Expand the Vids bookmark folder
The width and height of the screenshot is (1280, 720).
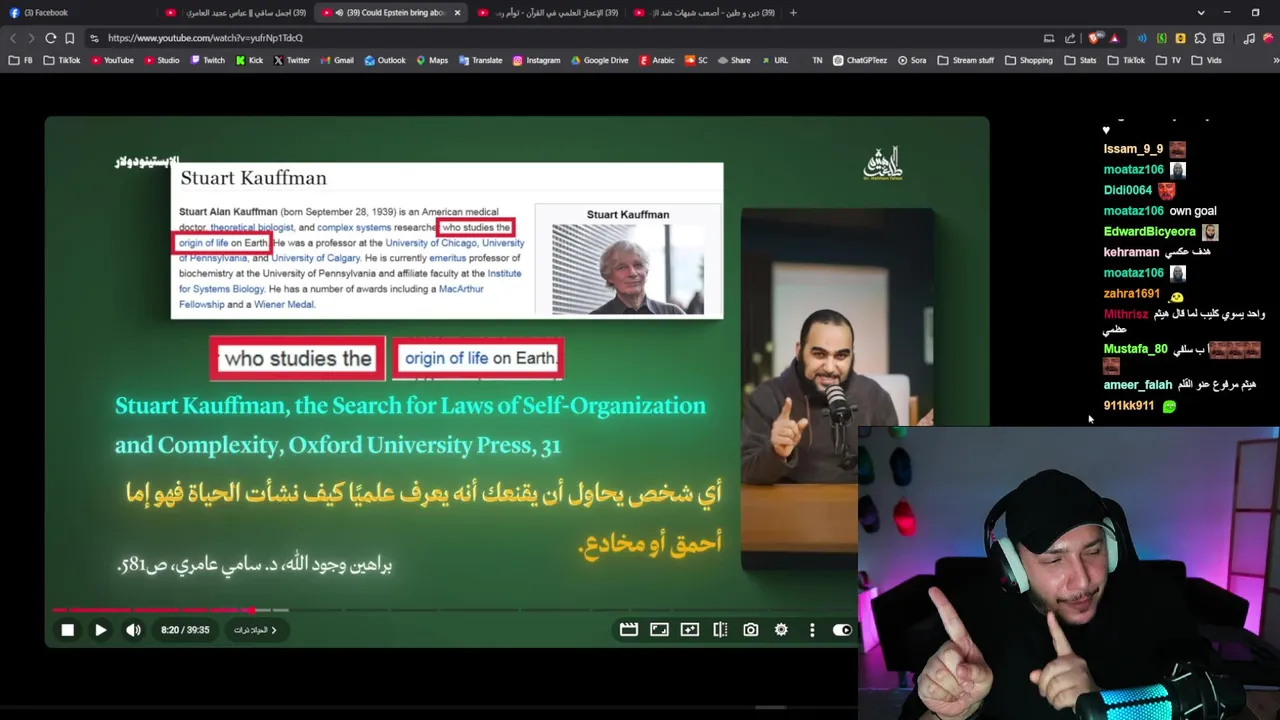click(1207, 60)
